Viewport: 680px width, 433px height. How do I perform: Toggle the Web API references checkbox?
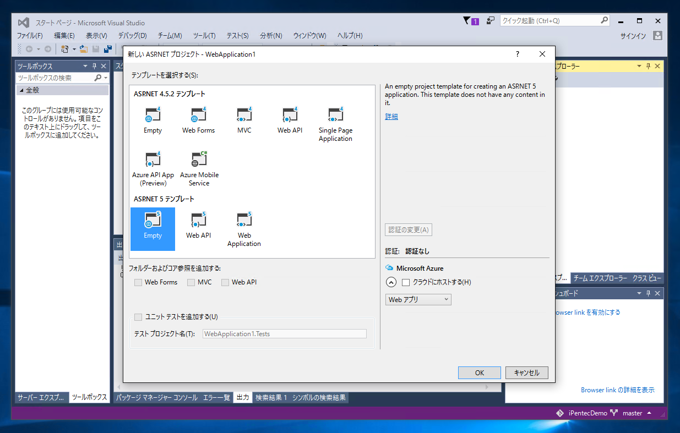[x=225, y=282]
